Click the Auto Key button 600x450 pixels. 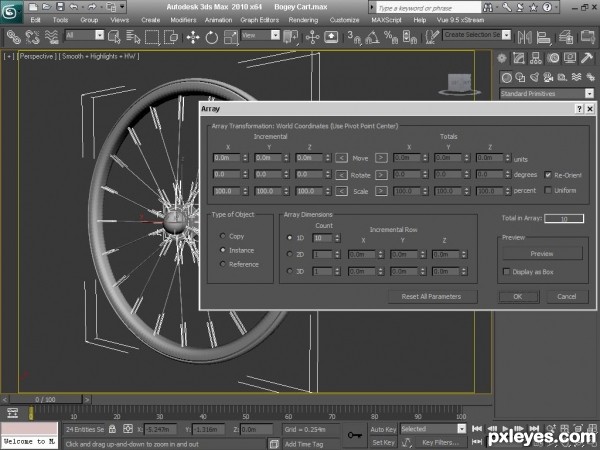[x=383, y=429]
